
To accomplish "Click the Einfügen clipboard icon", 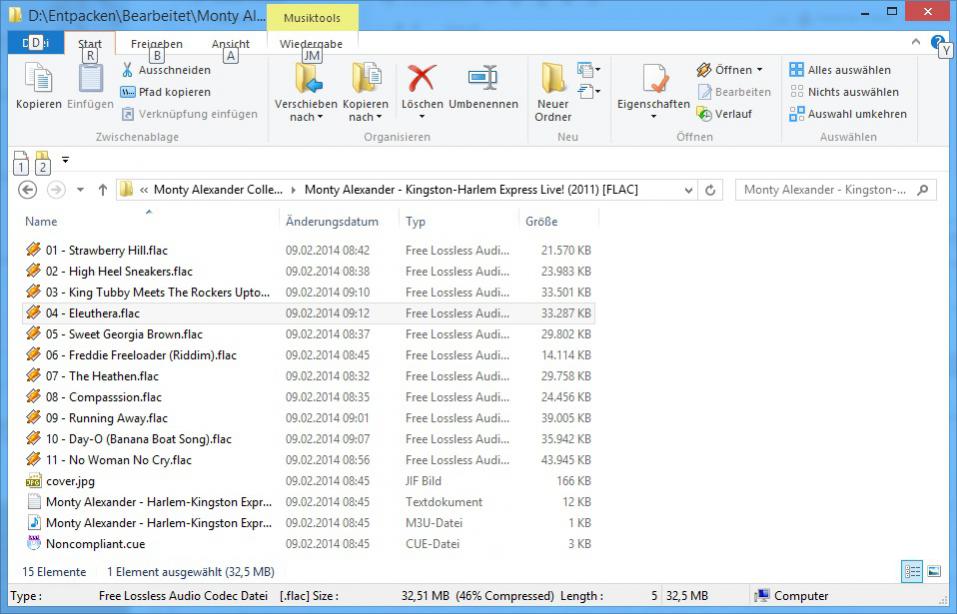I will point(90,80).
